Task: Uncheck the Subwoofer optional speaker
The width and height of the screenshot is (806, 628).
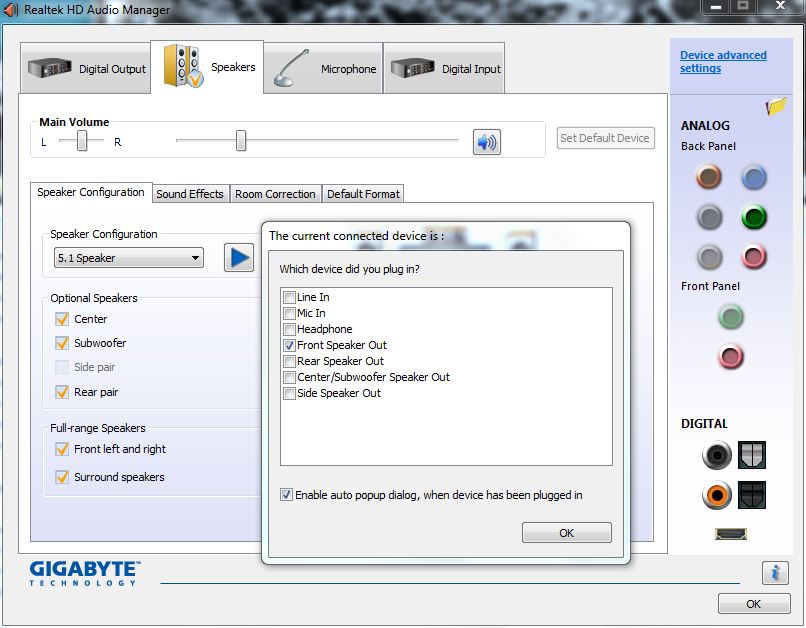Action: [x=62, y=343]
